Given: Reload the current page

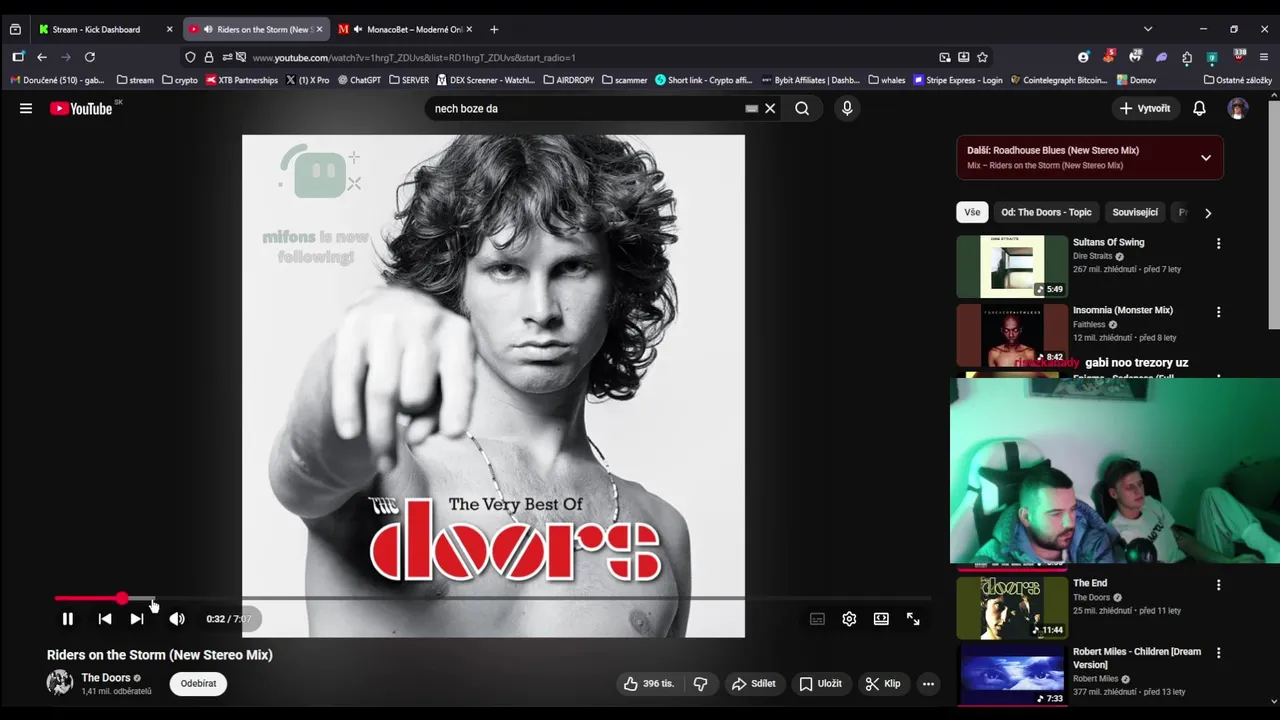Looking at the screenshot, I should 90,57.
